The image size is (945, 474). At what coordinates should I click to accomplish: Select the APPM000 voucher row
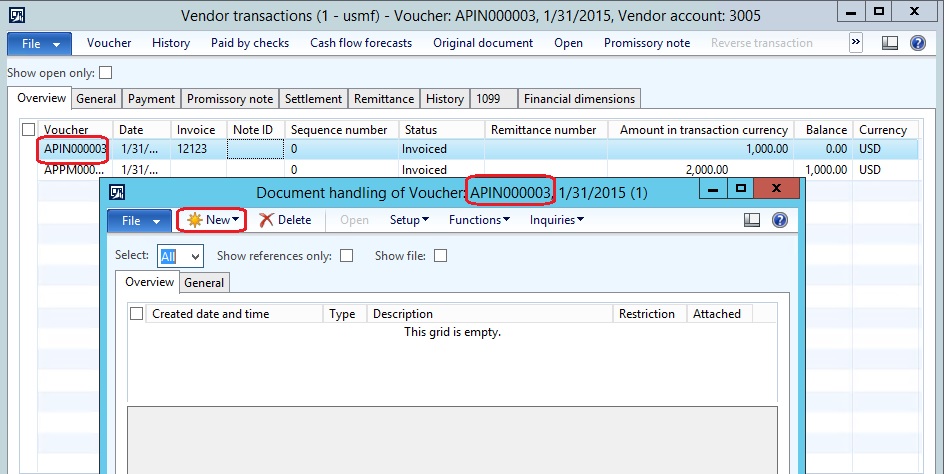(70, 170)
